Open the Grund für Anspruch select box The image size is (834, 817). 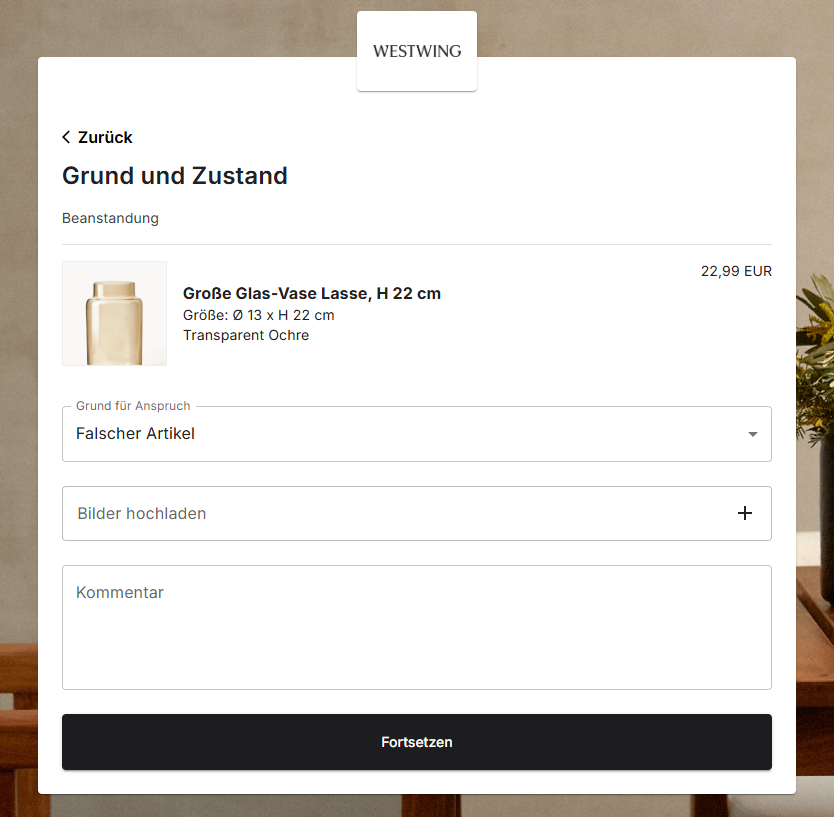point(417,434)
